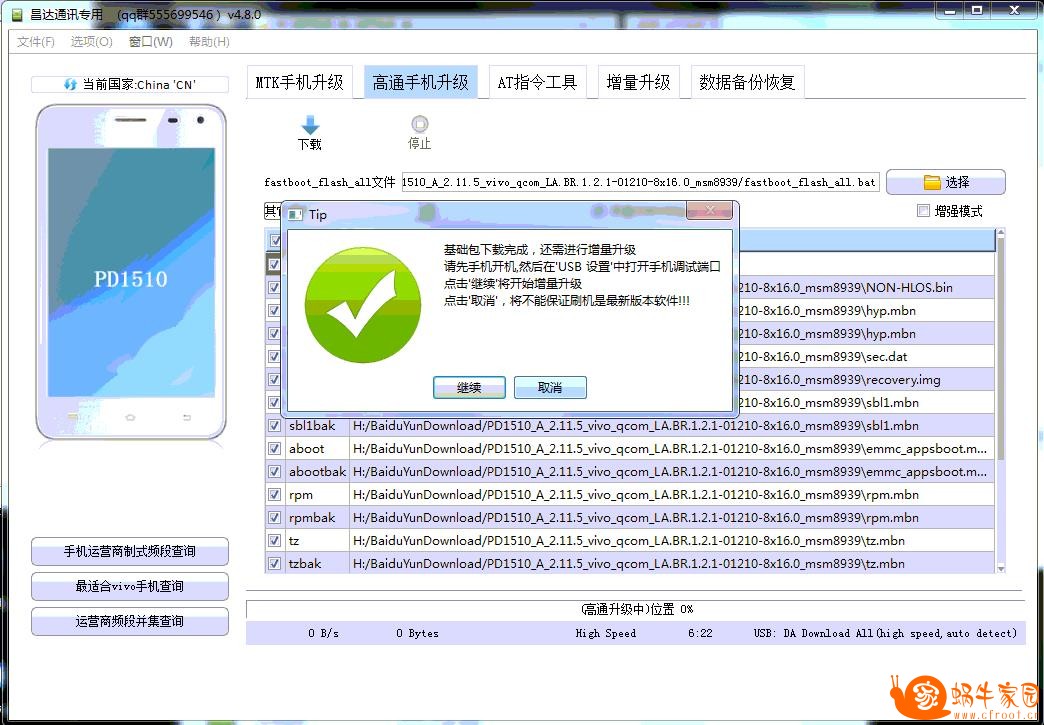
Task: Switch to 数据备份恢复 tab
Action: pos(748,83)
